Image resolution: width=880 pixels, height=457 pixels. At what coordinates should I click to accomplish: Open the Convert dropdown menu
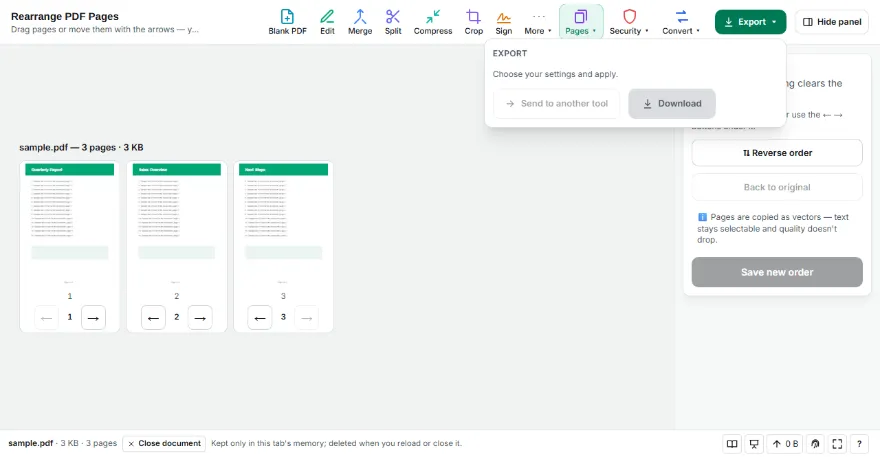point(681,22)
